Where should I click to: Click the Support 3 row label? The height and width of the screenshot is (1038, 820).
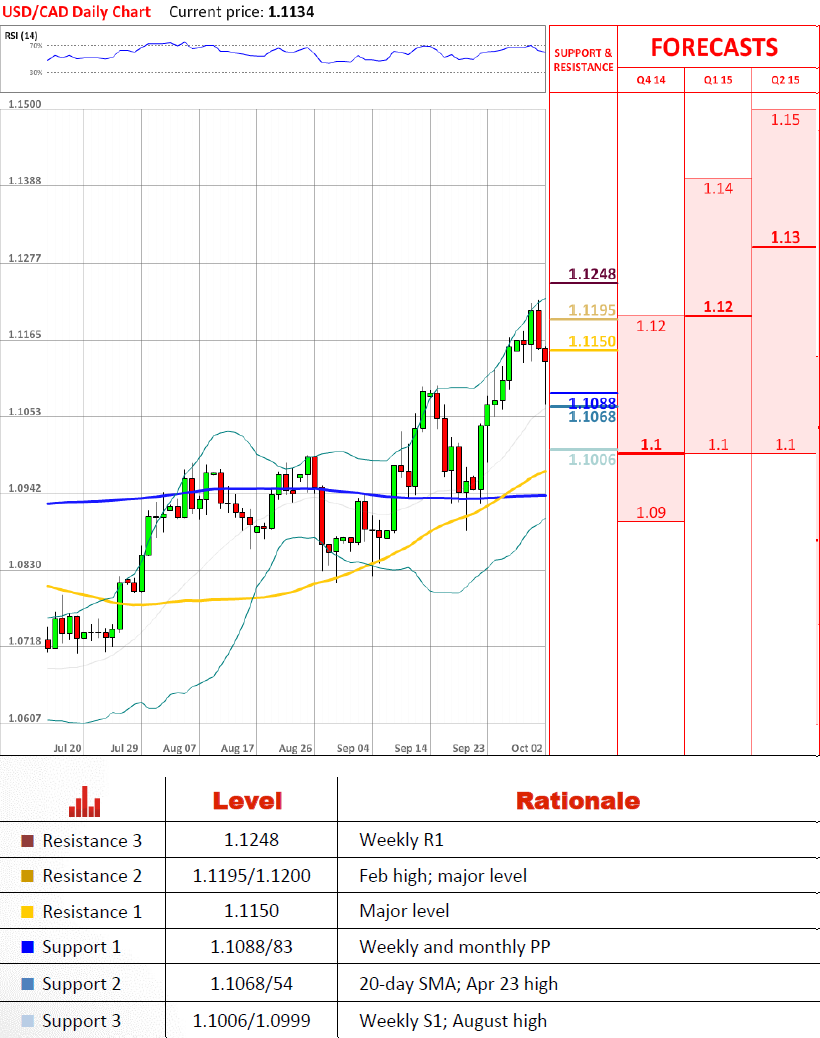81,1021
